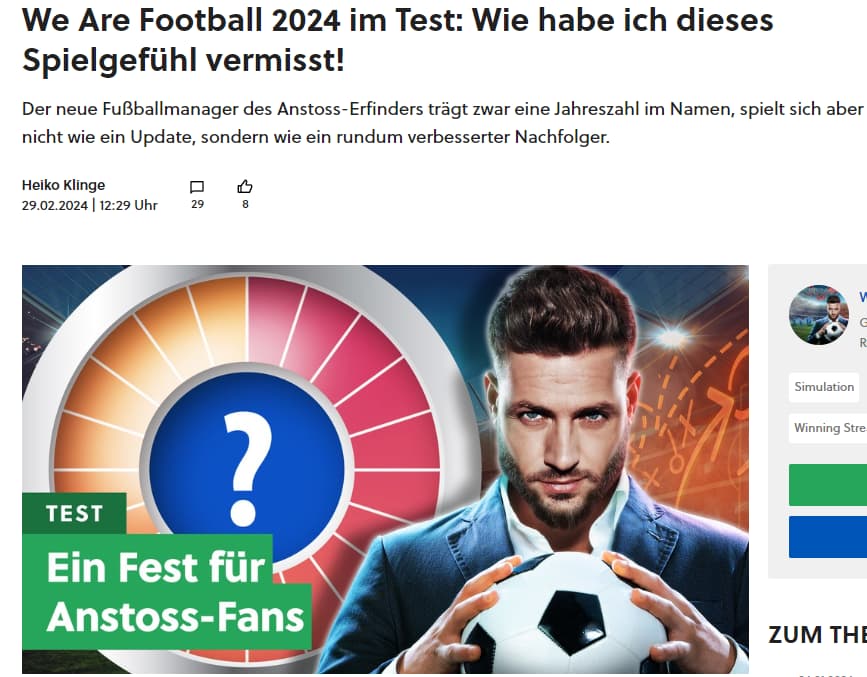Click the question mark rating circle
867x677 pixels.
pyautogui.click(x=247, y=468)
